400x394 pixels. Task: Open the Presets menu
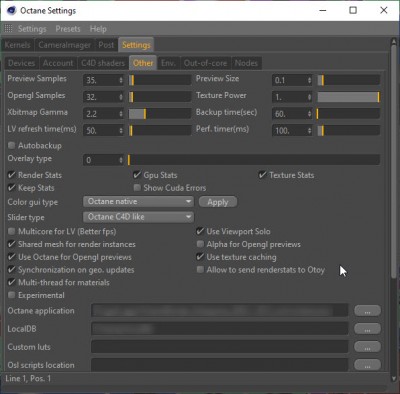(x=68, y=29)
